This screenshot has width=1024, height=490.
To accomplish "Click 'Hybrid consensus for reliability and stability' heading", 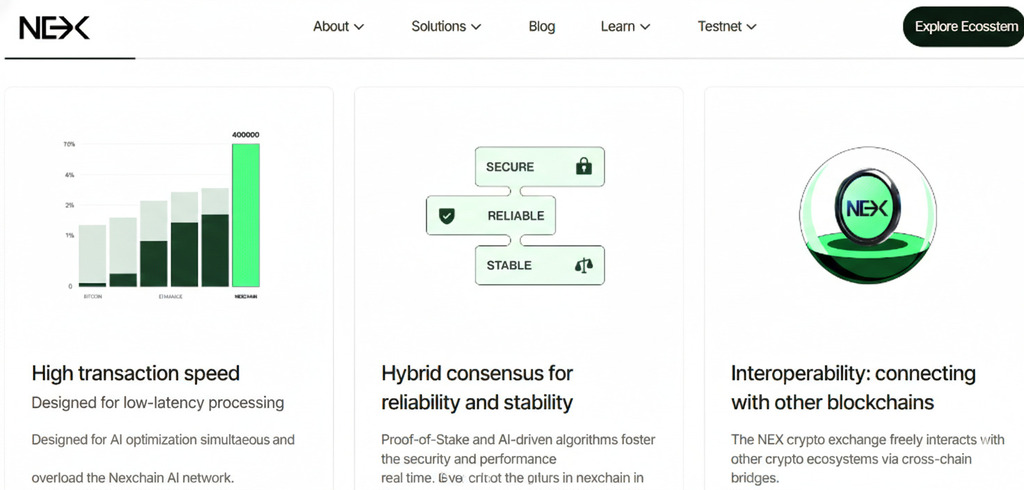I will (477, 388).
